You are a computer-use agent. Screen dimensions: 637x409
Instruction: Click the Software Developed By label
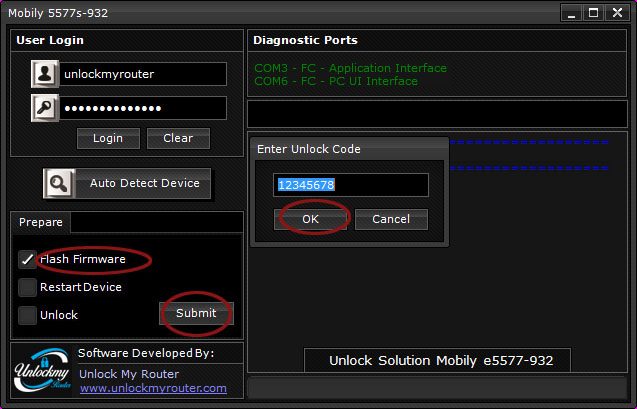pos(146,353)
